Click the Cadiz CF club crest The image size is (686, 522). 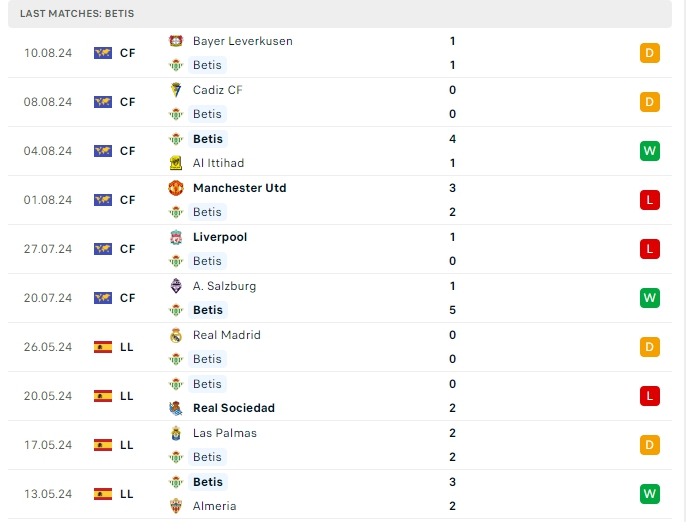click(176, 90)
